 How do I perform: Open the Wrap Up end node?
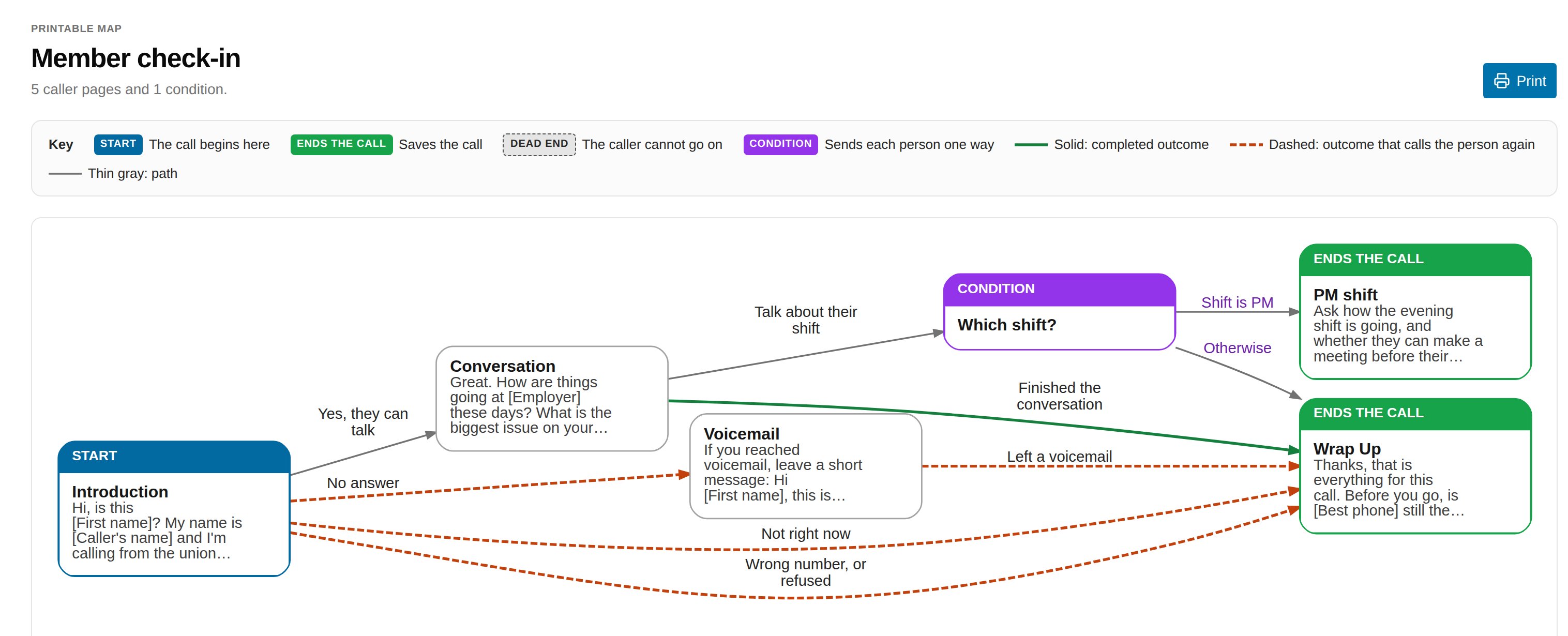pos(1415,465)
